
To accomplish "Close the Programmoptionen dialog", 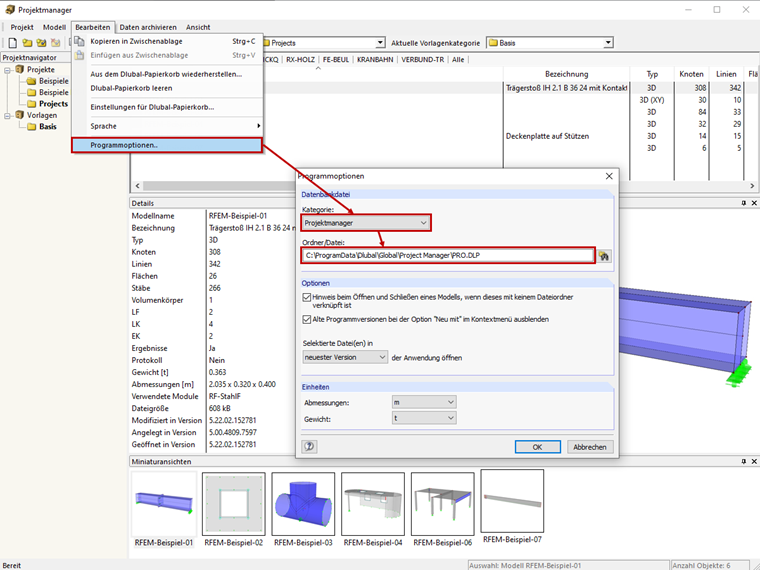I will (609, 176).
